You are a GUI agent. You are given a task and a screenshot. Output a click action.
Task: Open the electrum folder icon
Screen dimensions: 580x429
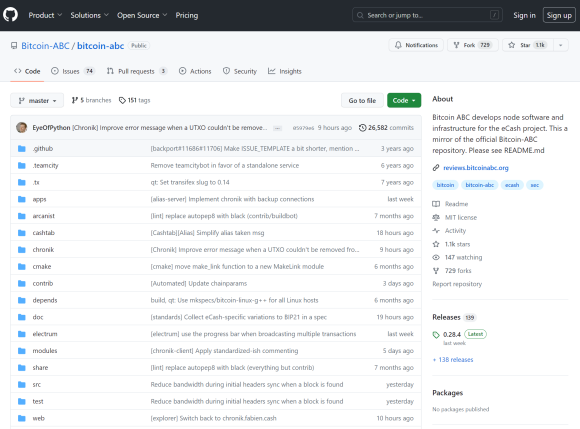pyautogui.click(x=22, y=334)
